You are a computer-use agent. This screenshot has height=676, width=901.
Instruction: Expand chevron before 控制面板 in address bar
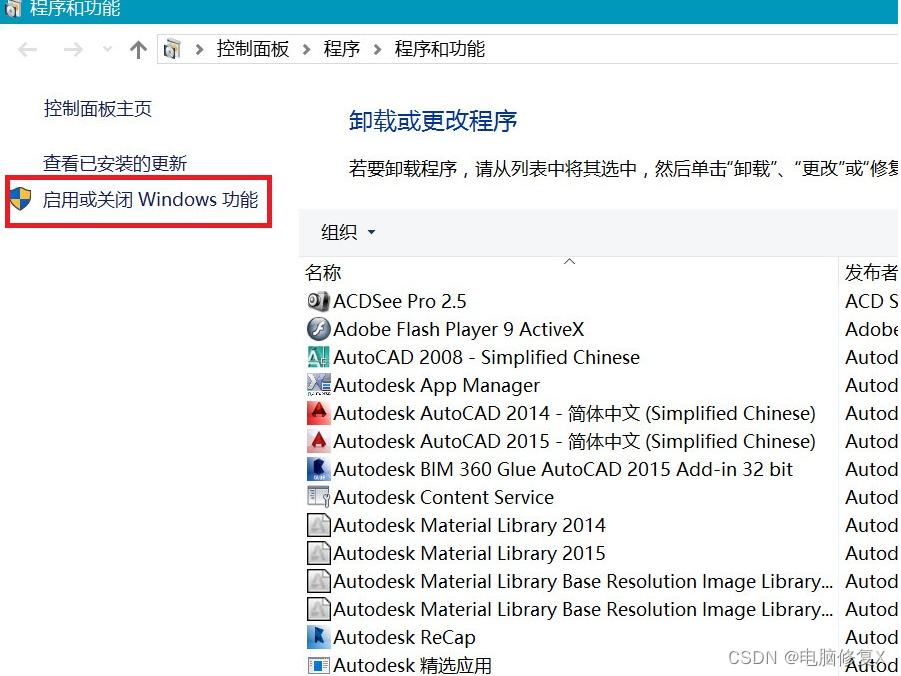199,49
